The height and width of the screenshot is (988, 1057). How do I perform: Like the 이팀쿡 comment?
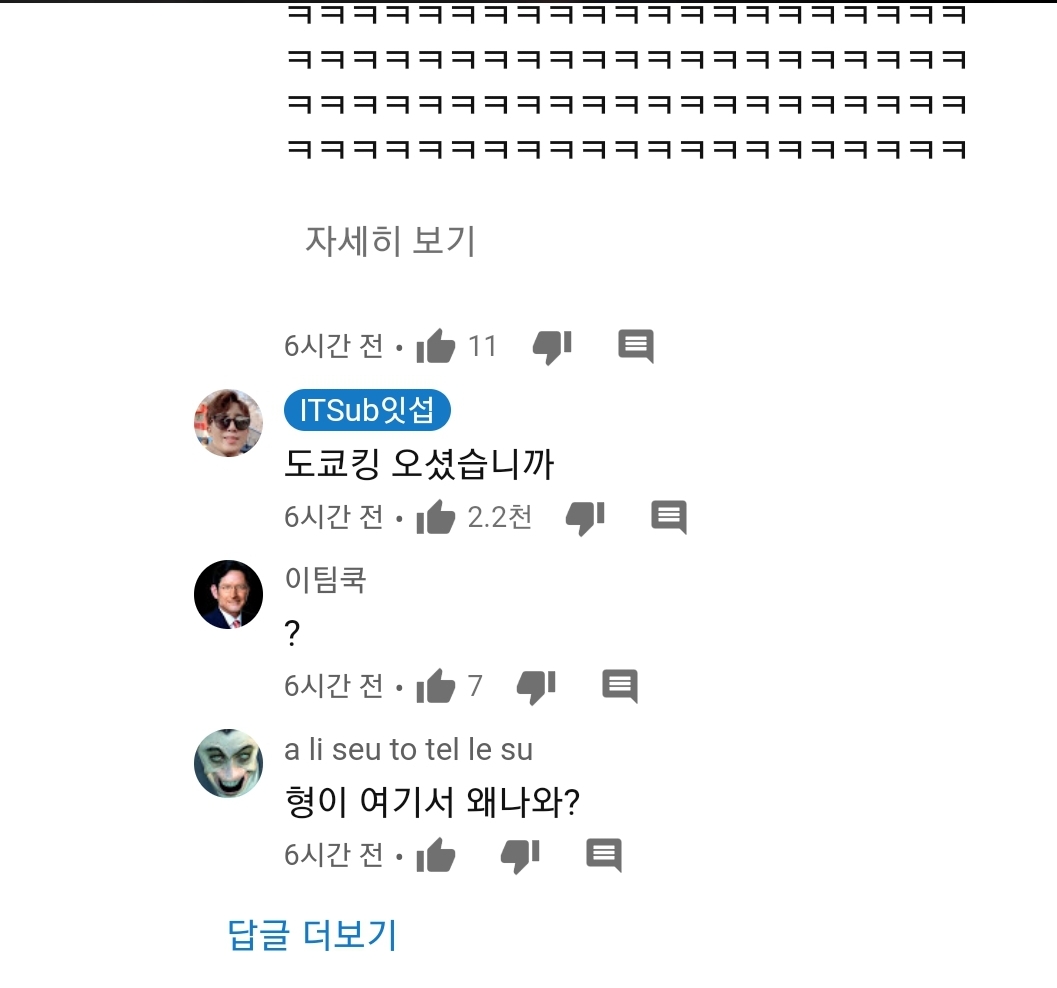click(x=436, y=686)
